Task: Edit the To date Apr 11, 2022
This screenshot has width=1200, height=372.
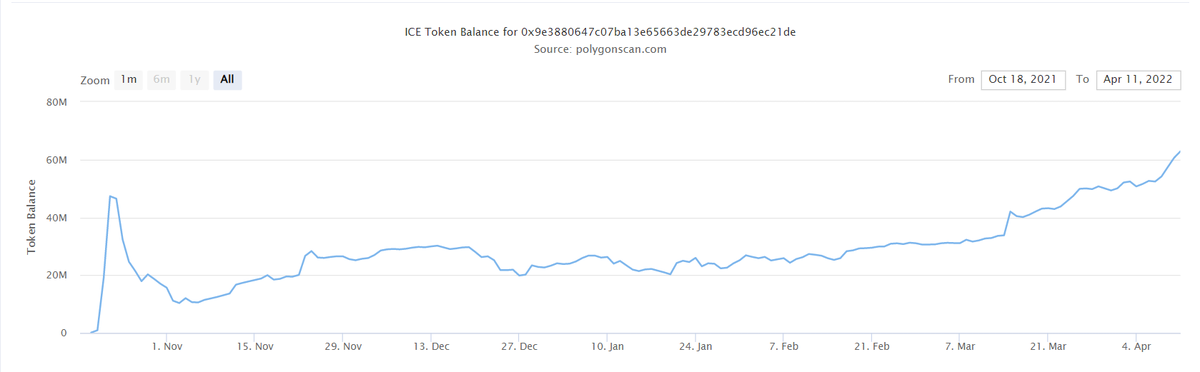Action: click(x=1137, y=79)
